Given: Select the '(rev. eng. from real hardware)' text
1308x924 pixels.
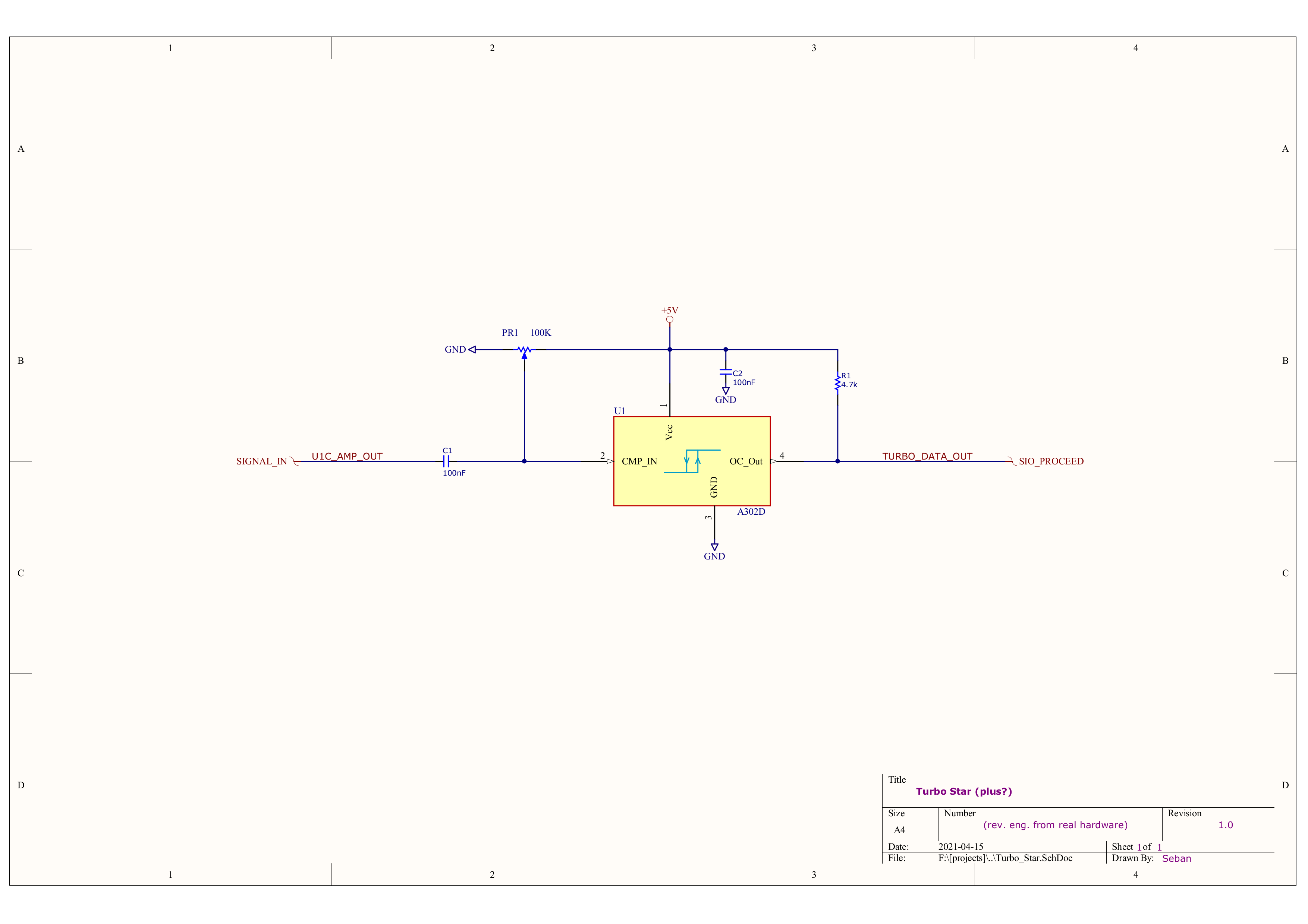Looking at the screenshot, I should (x=1055, y=825).
